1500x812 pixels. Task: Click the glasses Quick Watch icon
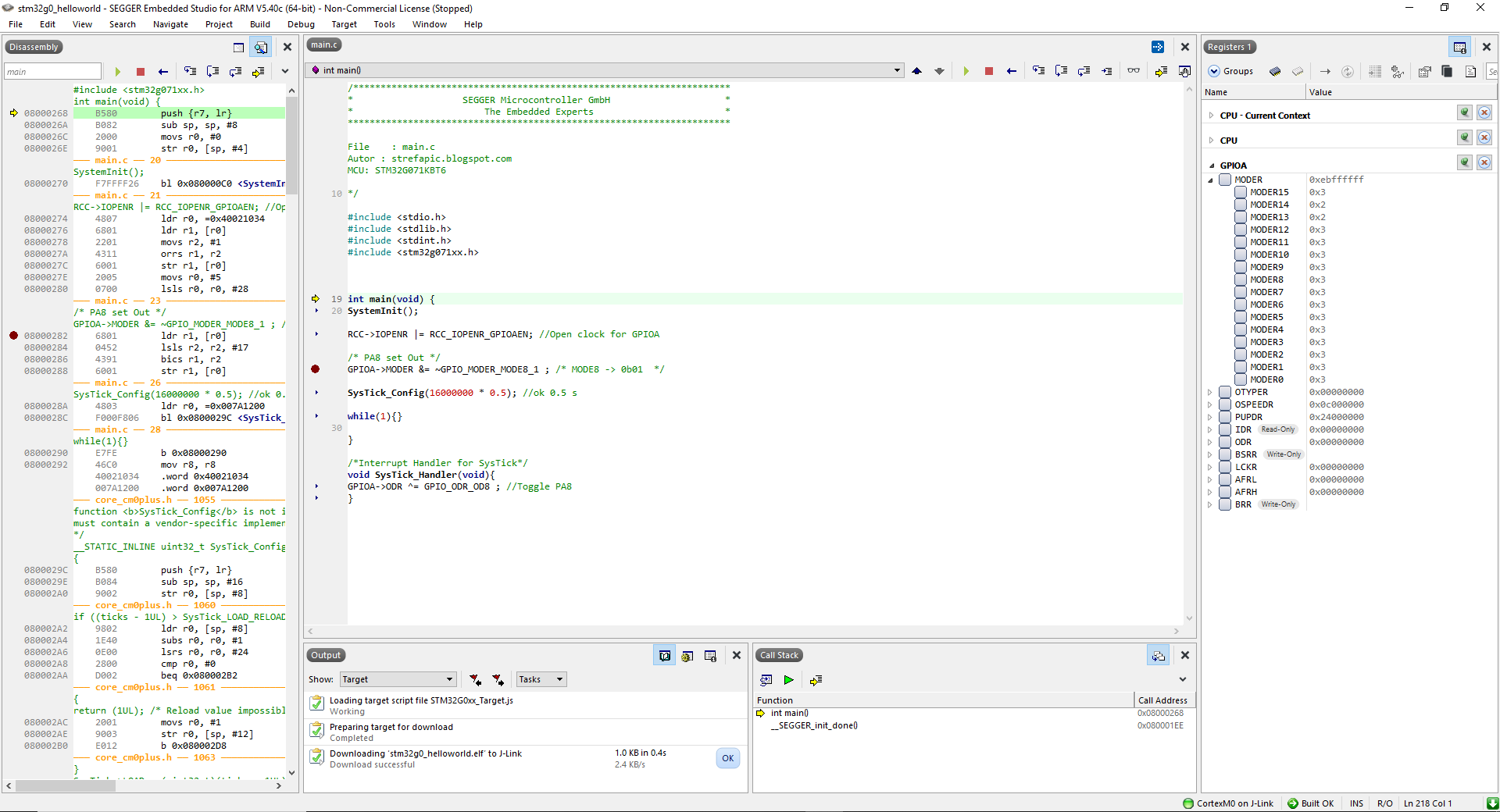pyautogui.click(x=1134, y=71)
